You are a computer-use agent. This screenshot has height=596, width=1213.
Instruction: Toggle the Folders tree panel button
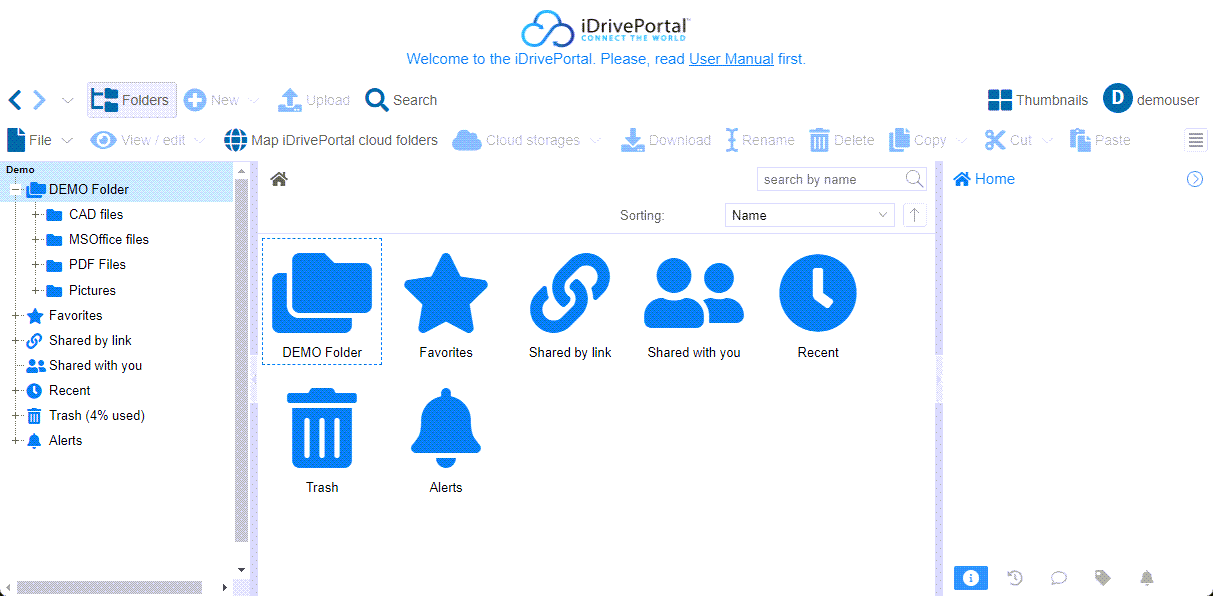point(131,100)
